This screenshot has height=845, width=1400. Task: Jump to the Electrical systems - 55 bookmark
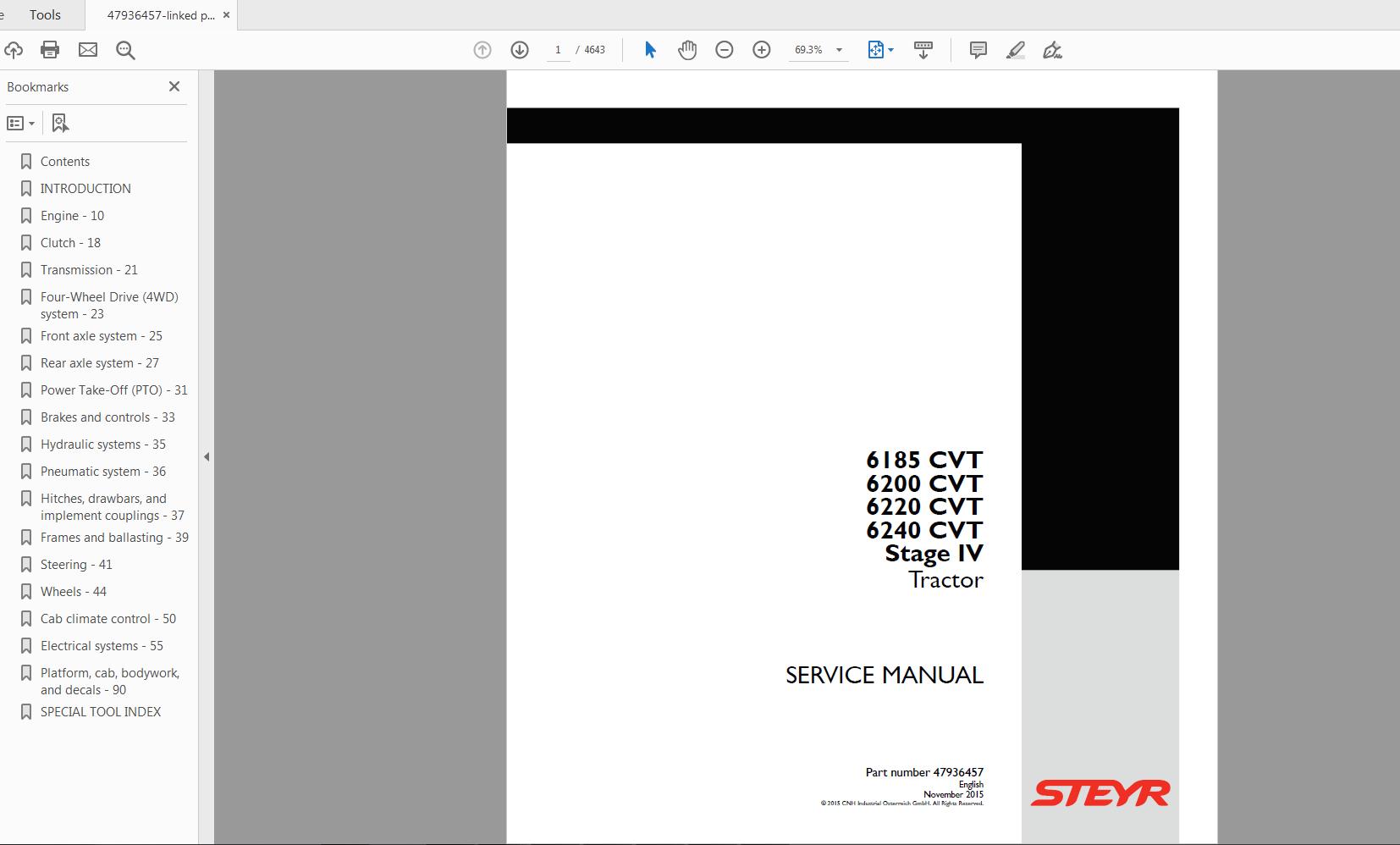pos(101,645)
